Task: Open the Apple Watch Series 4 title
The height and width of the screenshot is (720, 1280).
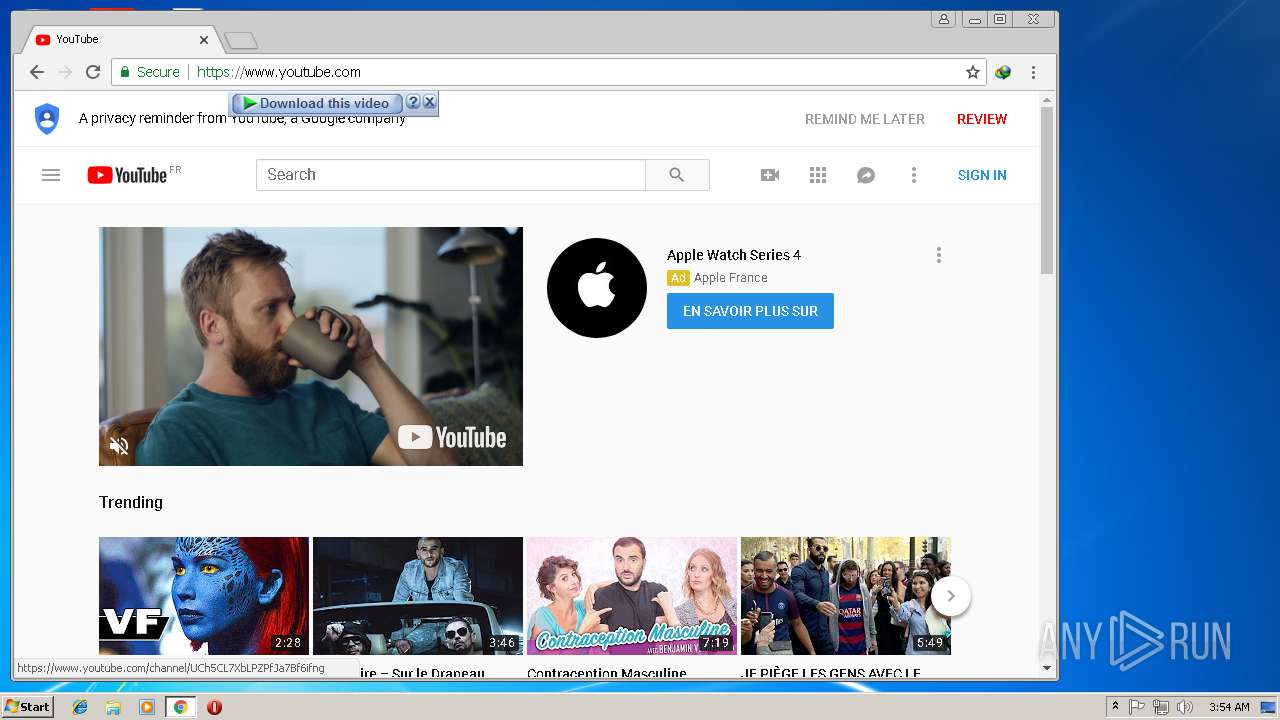Action: click(x=734, y=255)
